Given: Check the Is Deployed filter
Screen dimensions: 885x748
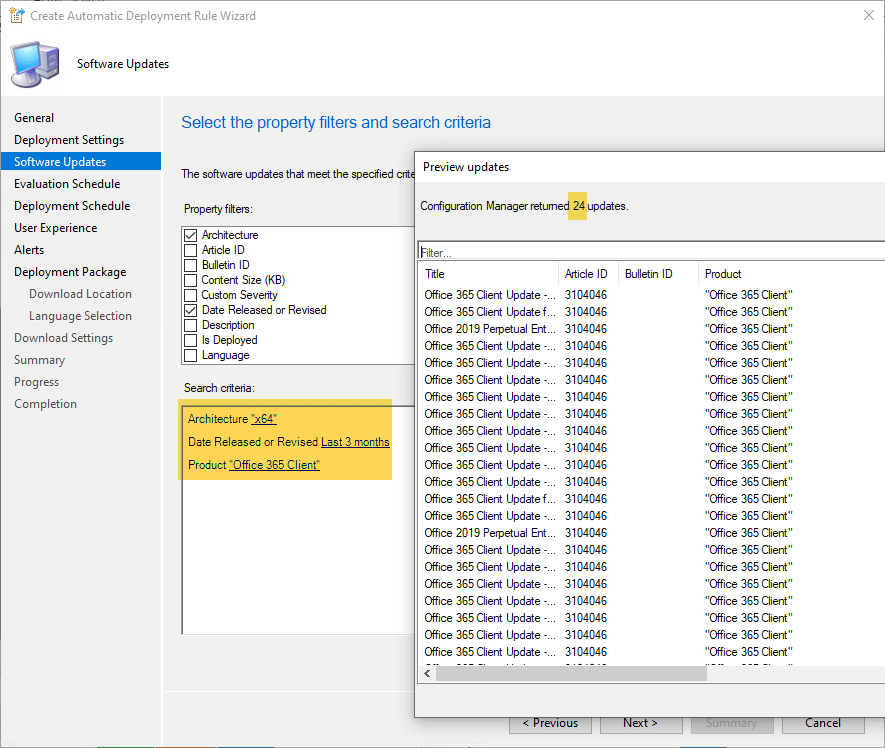Looking at the screenshot, I should pyautogui.click(x=191, y=340).
